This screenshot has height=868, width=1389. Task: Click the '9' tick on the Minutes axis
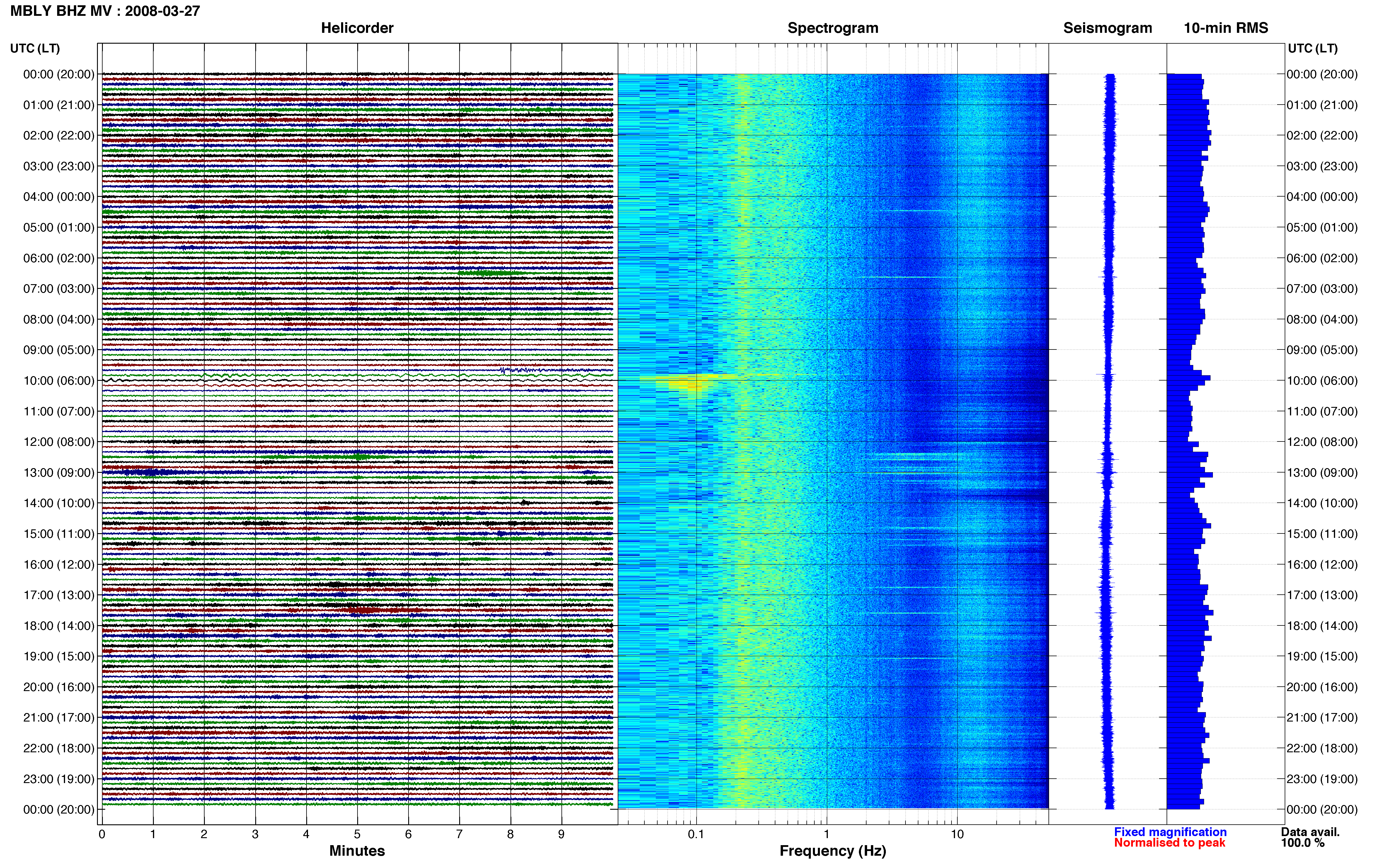561,834
